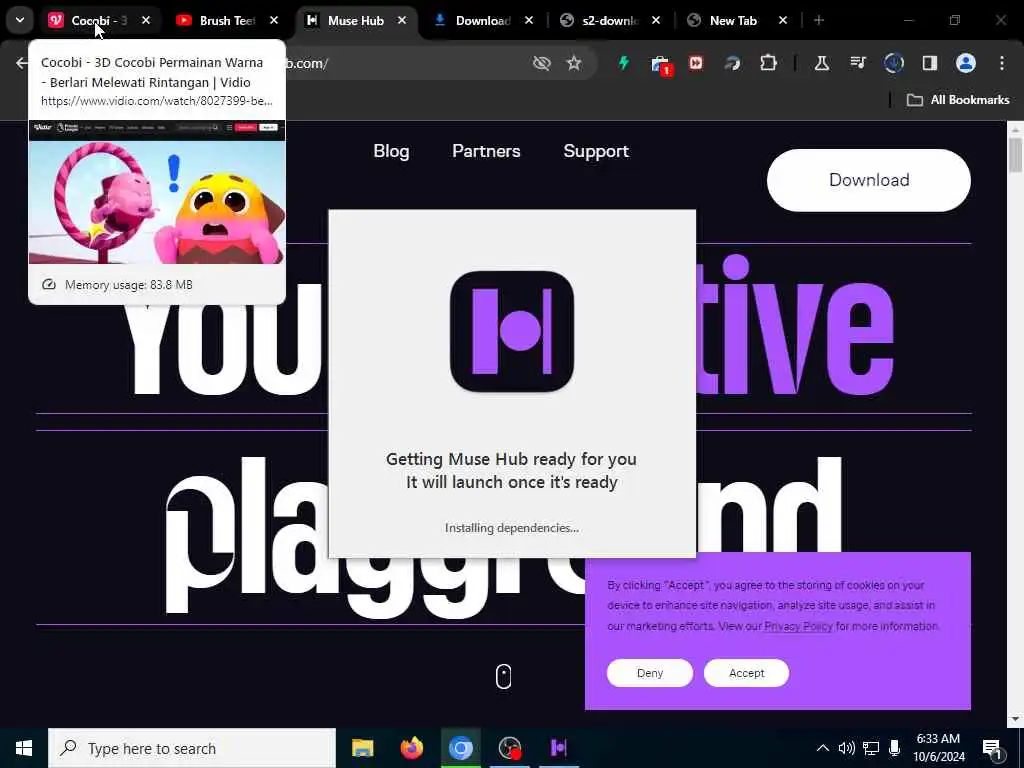
Task: Select the Muse Hub tab
Action: click(x=356, y=21)
